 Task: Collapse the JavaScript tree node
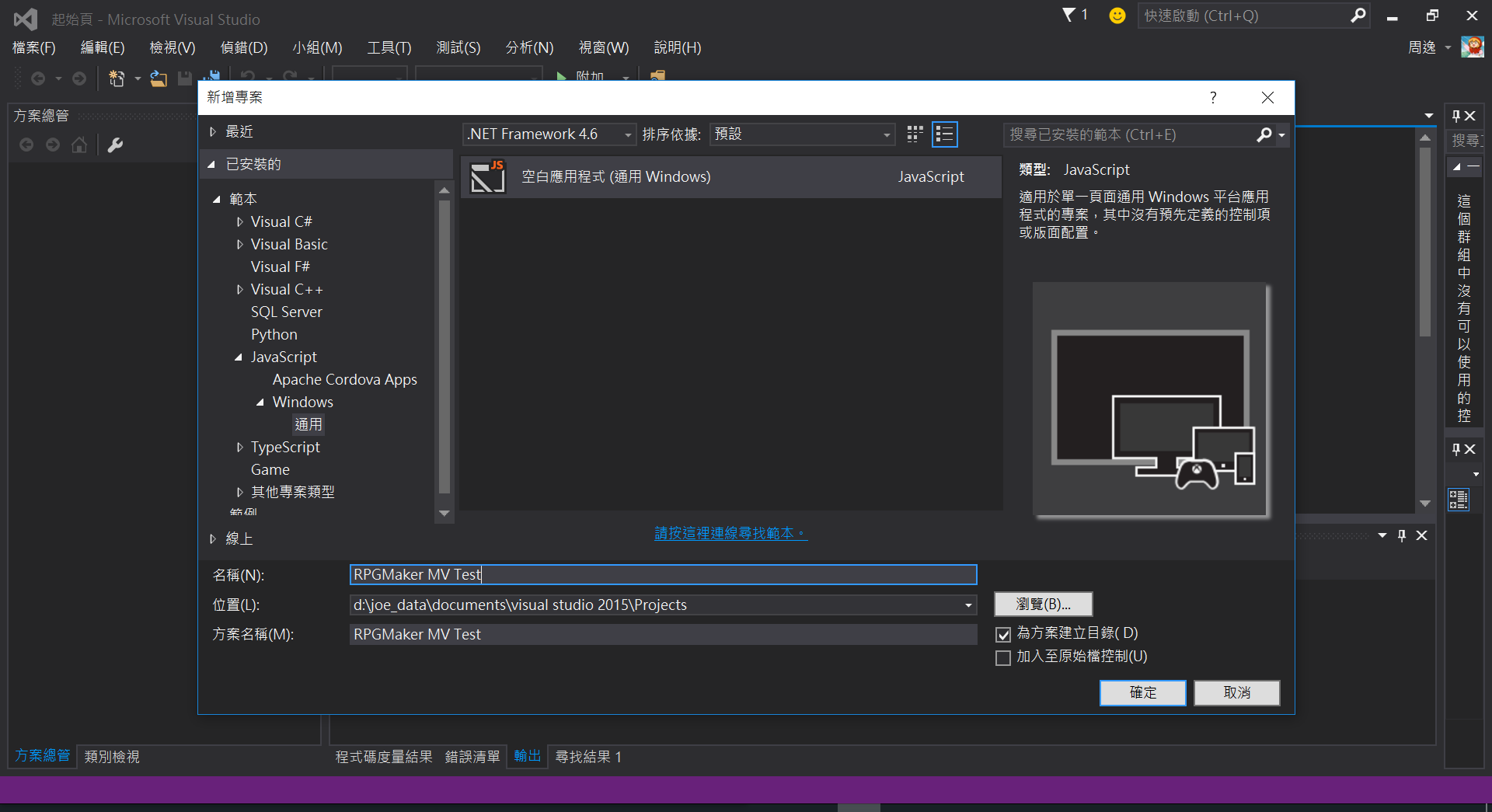coord(239,357)
